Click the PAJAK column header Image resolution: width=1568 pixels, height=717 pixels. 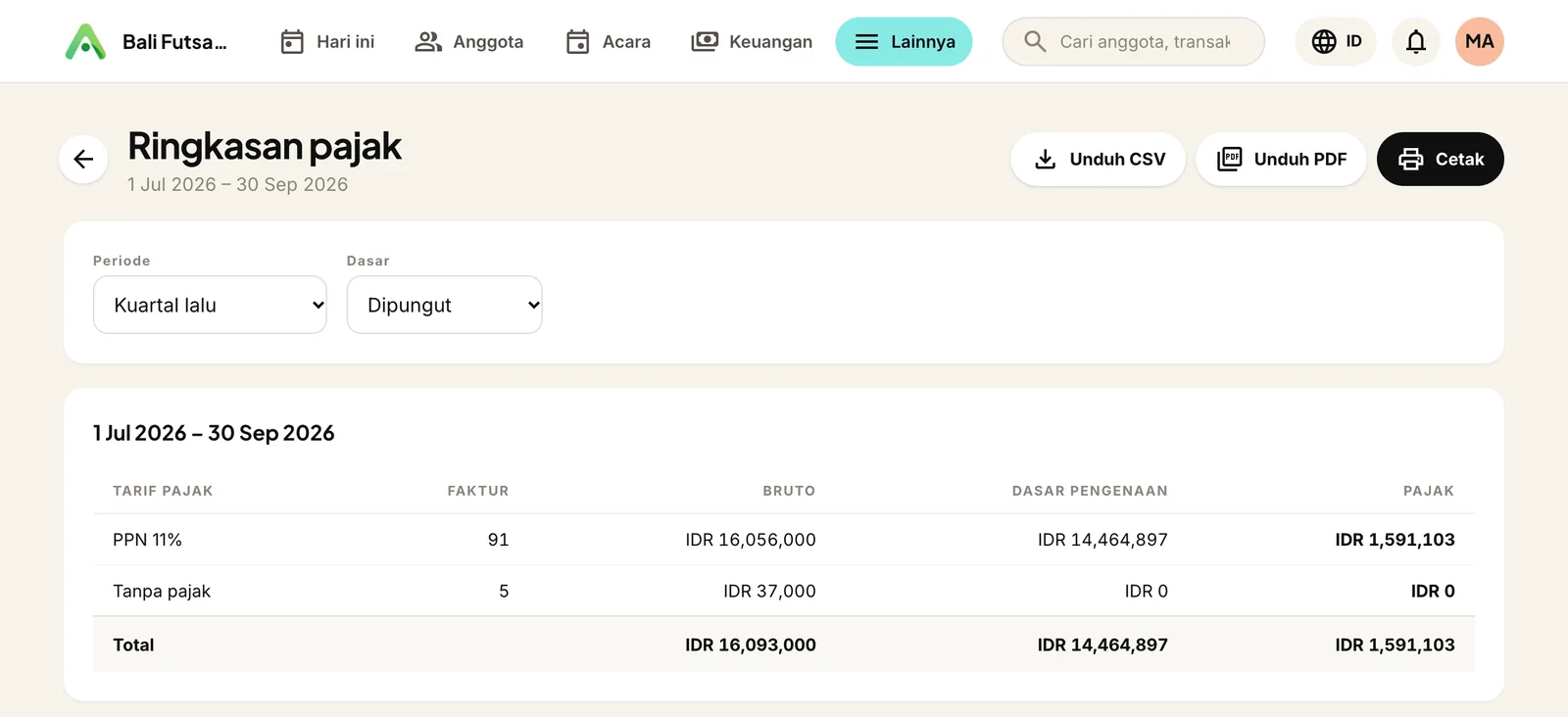pyautogui.click(x=1429, y=491)
